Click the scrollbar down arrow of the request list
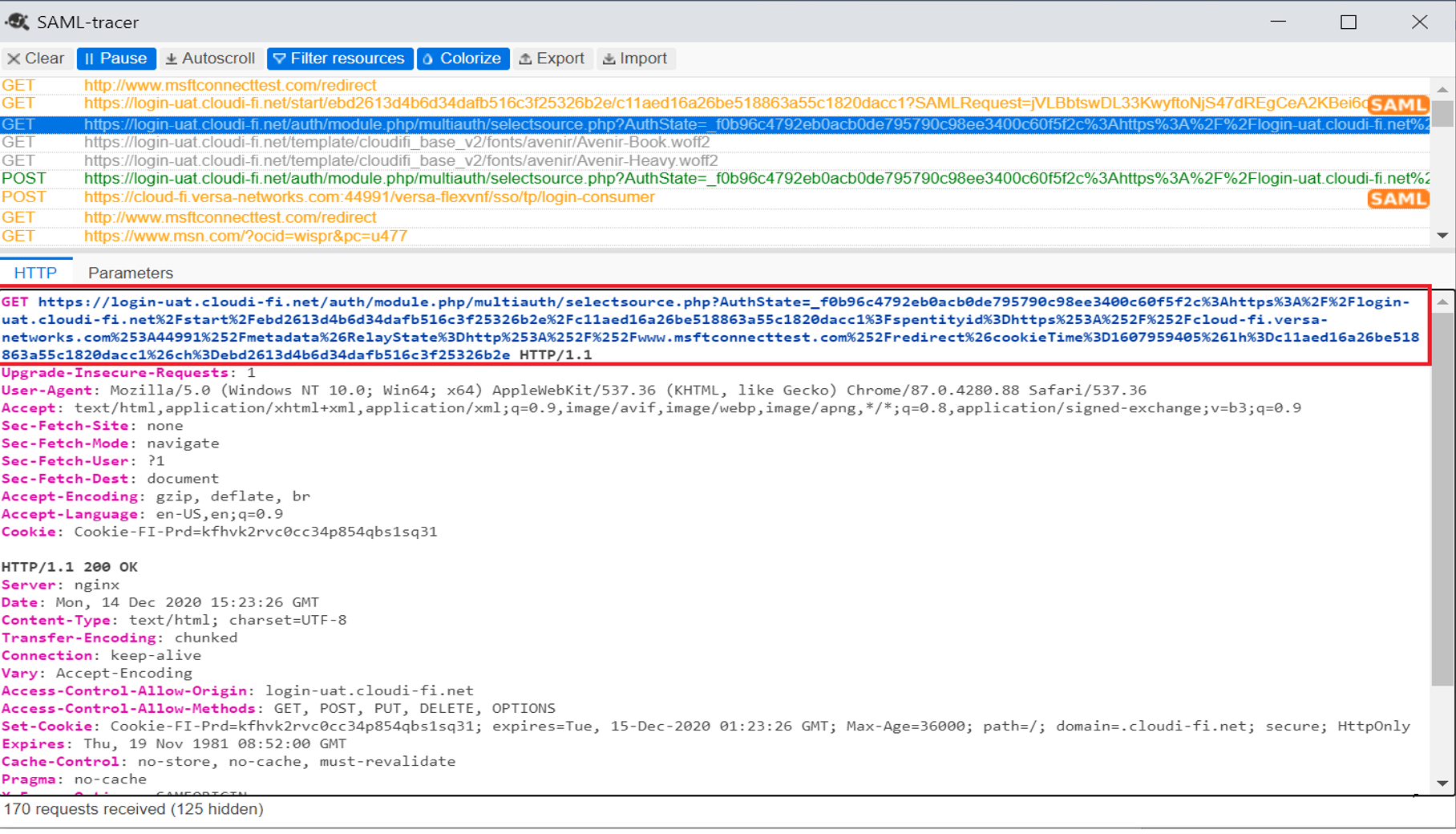1456x834 pixels. [x=1444, y=235]
